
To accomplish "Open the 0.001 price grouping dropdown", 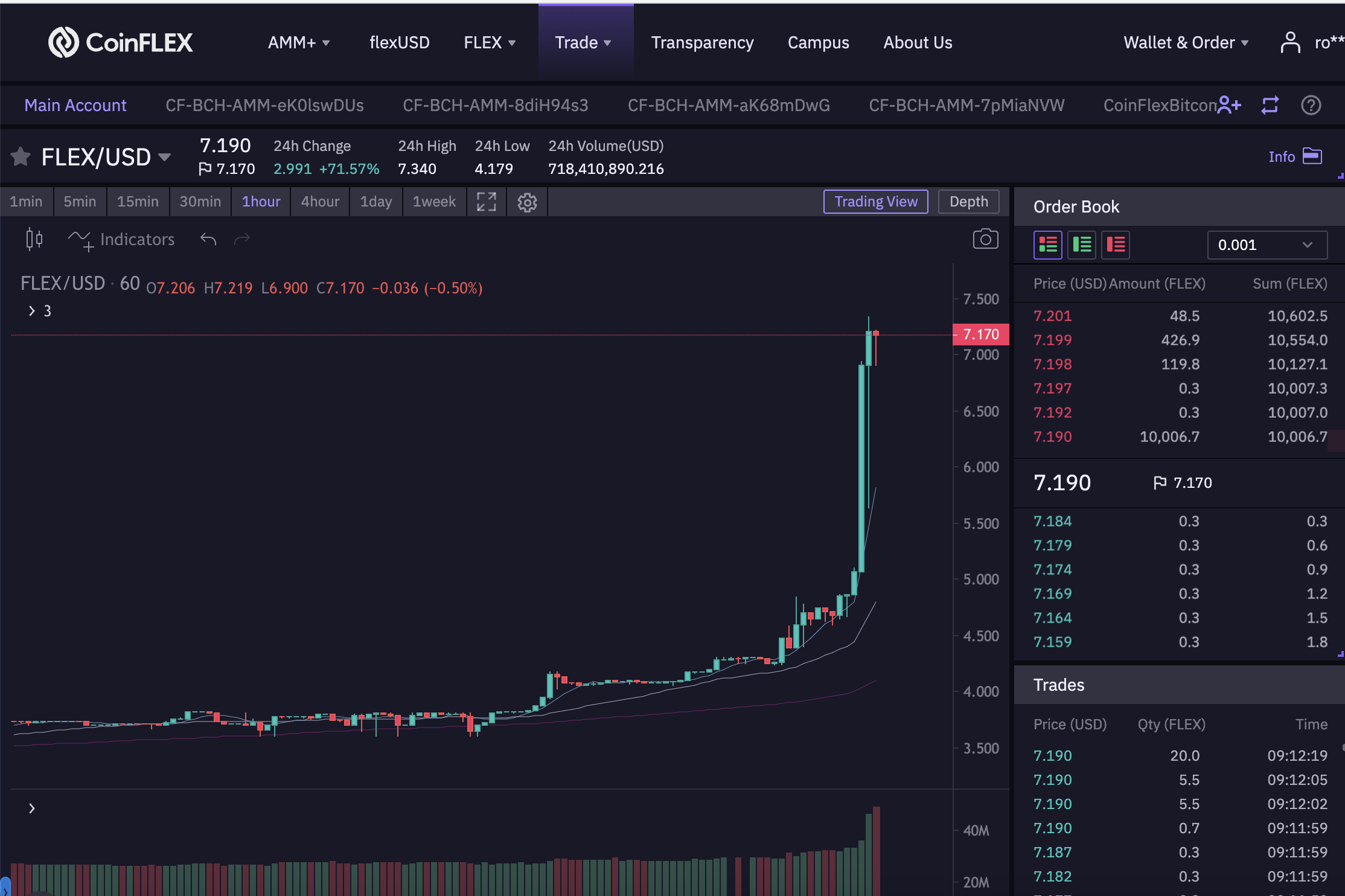I will click(x=1267, y=245).
